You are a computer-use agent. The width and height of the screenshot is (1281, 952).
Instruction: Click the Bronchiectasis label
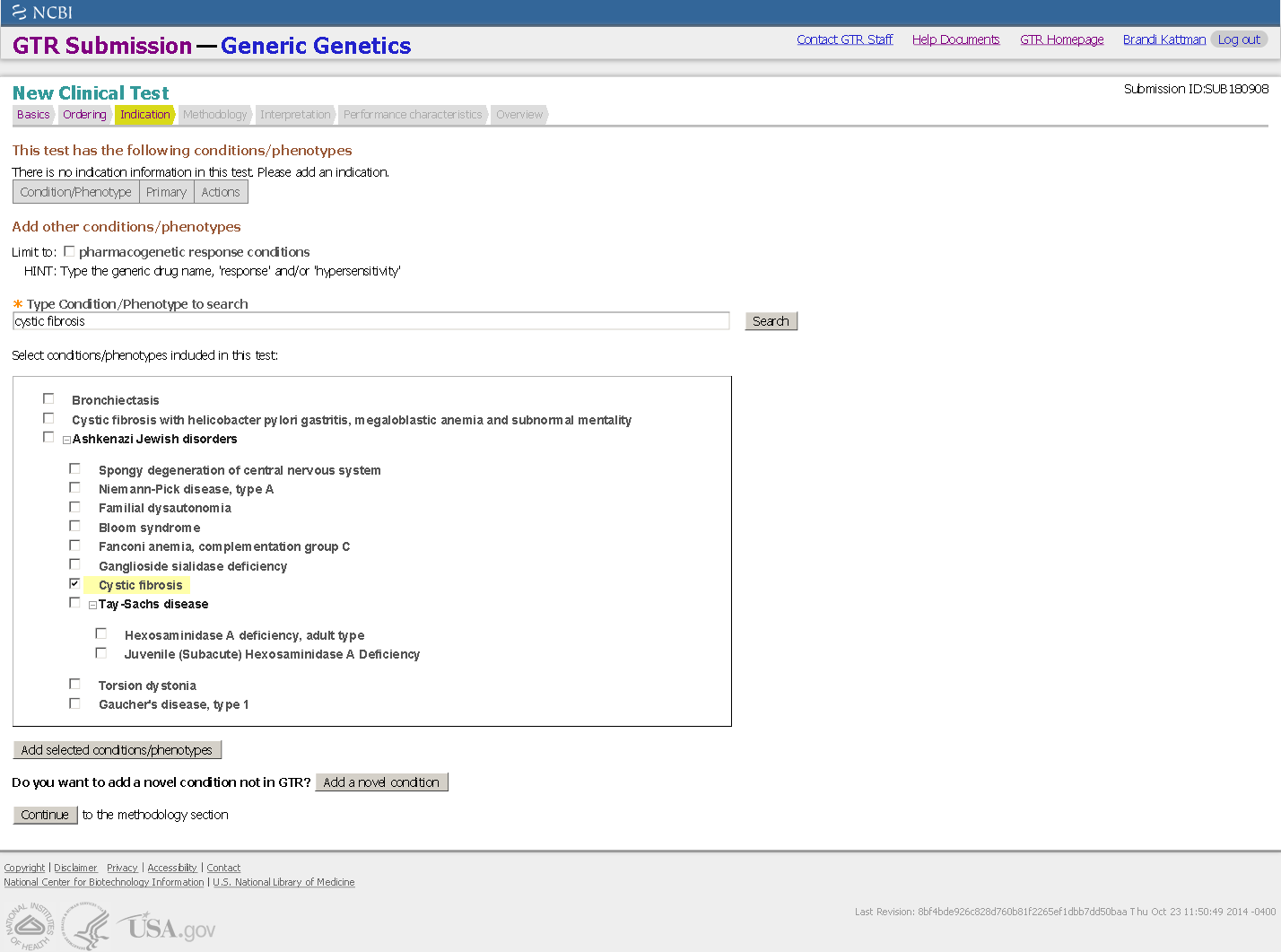pos(116,400)
